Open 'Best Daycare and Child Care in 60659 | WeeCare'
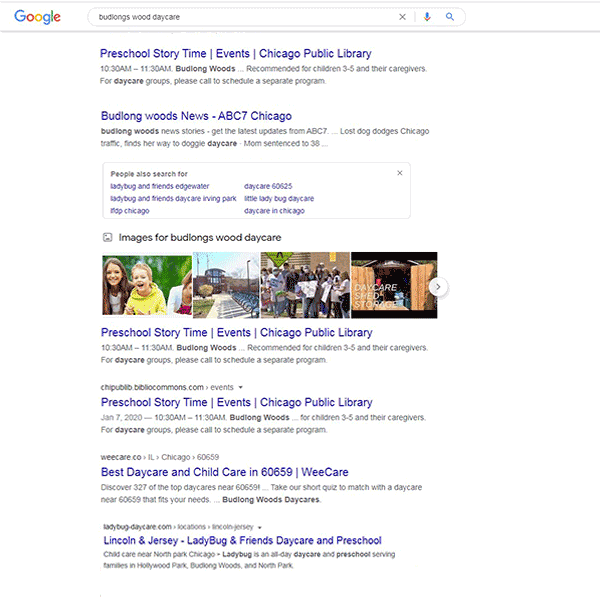The height and width of the screenshot is (600, 600). point(225,472)
